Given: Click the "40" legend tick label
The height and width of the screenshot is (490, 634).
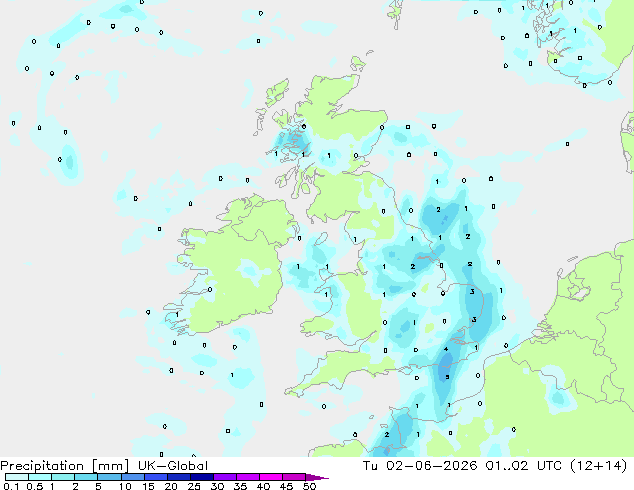Looking at the screenshot, I should pyautogui.click(x=263, y=486).
